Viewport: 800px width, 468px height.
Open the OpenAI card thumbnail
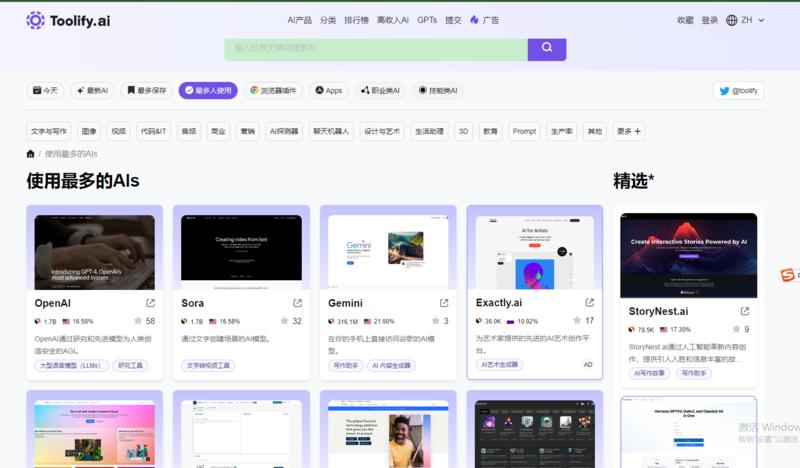click(94, 252)
